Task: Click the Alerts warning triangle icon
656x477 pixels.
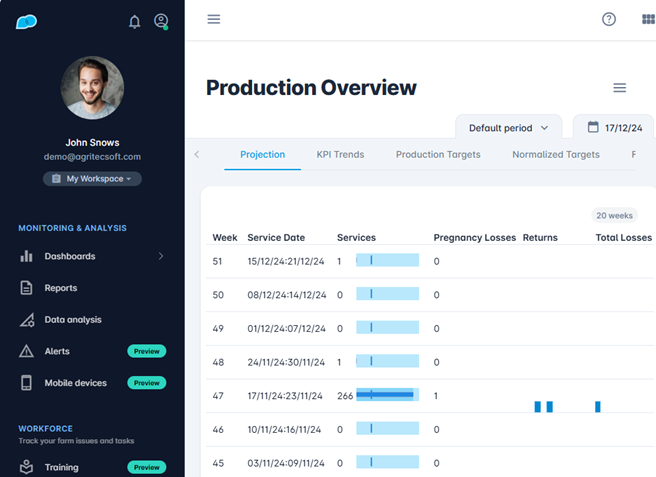Action: (x=27, y=351)
